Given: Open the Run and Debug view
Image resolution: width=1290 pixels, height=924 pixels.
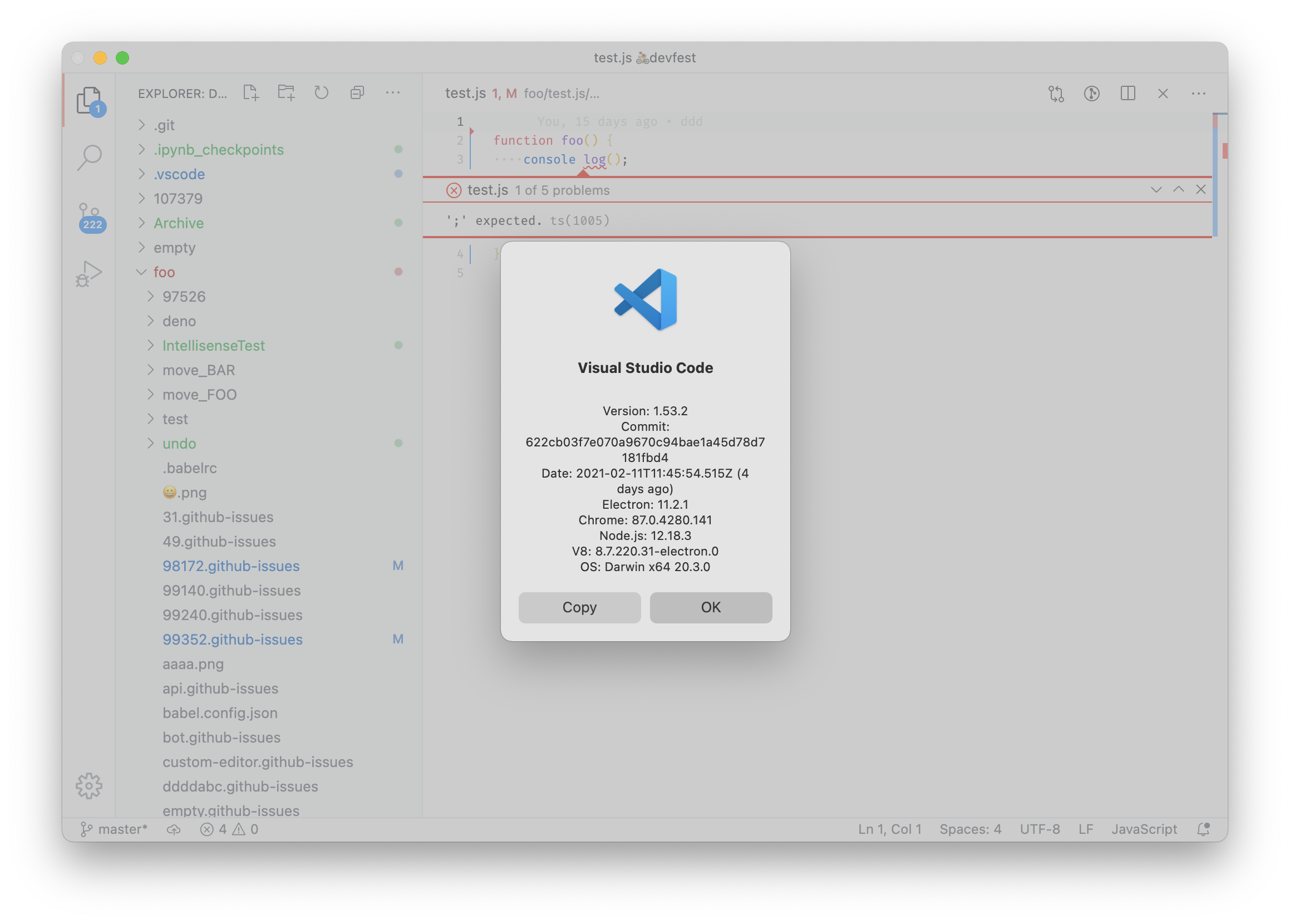Looking at the screenshot, I should click(89, 274).
